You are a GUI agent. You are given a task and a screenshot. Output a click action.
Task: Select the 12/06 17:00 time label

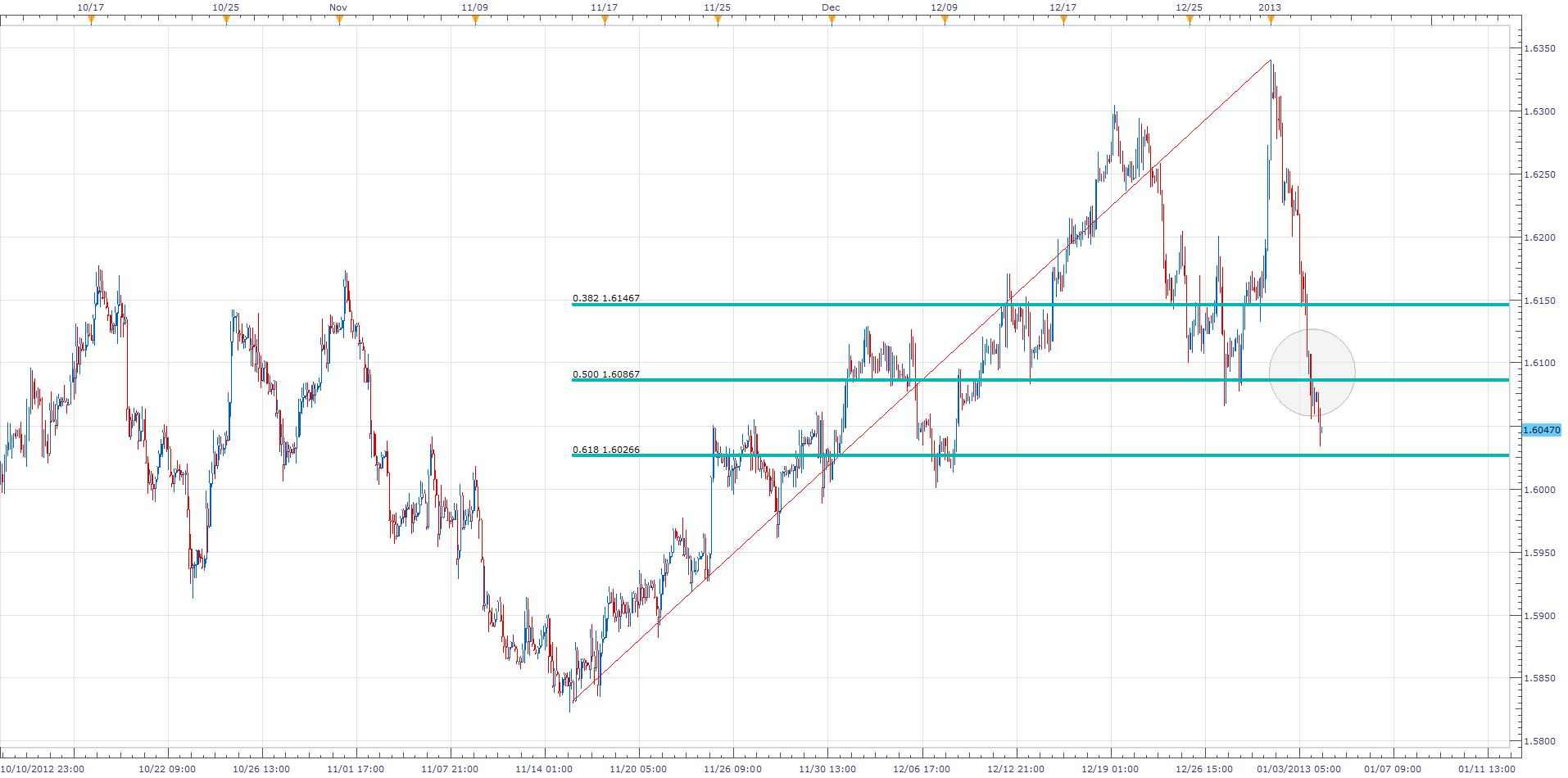tap(922, 769)
